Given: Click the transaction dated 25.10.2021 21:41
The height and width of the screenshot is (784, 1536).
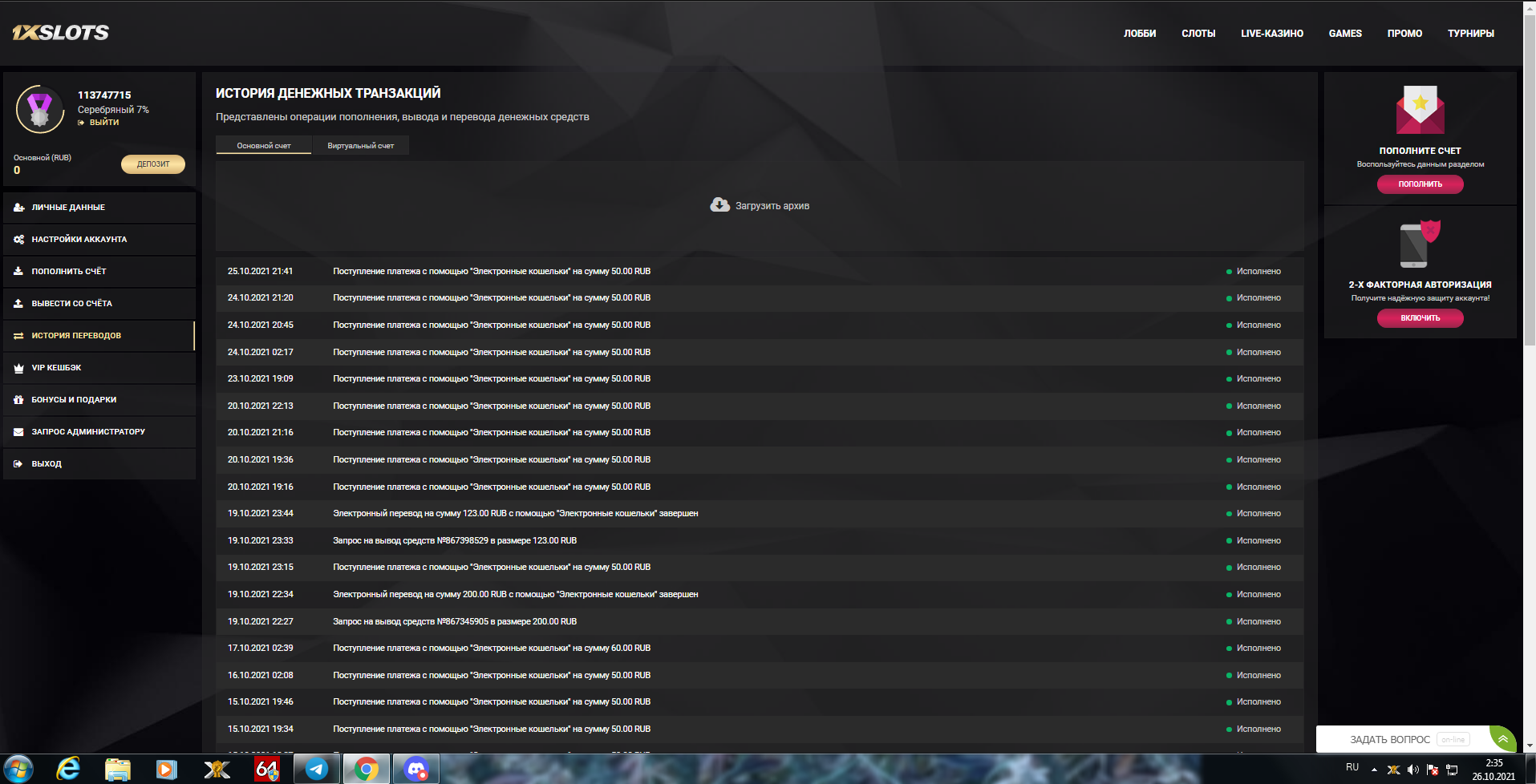Looking at the screenshot, I should click(x=760, y=271).
